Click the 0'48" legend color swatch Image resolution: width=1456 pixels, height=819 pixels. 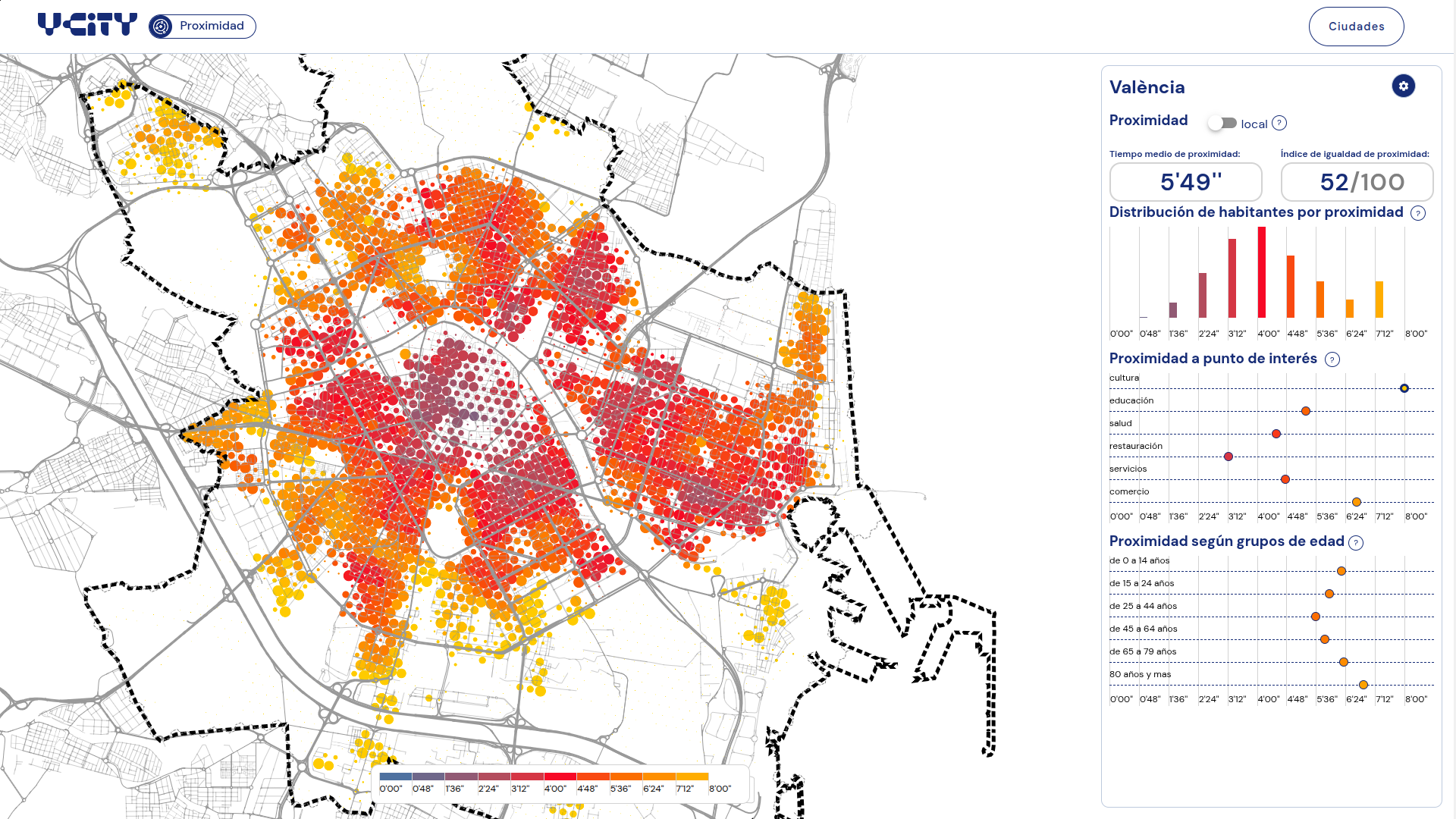(428, 777)
